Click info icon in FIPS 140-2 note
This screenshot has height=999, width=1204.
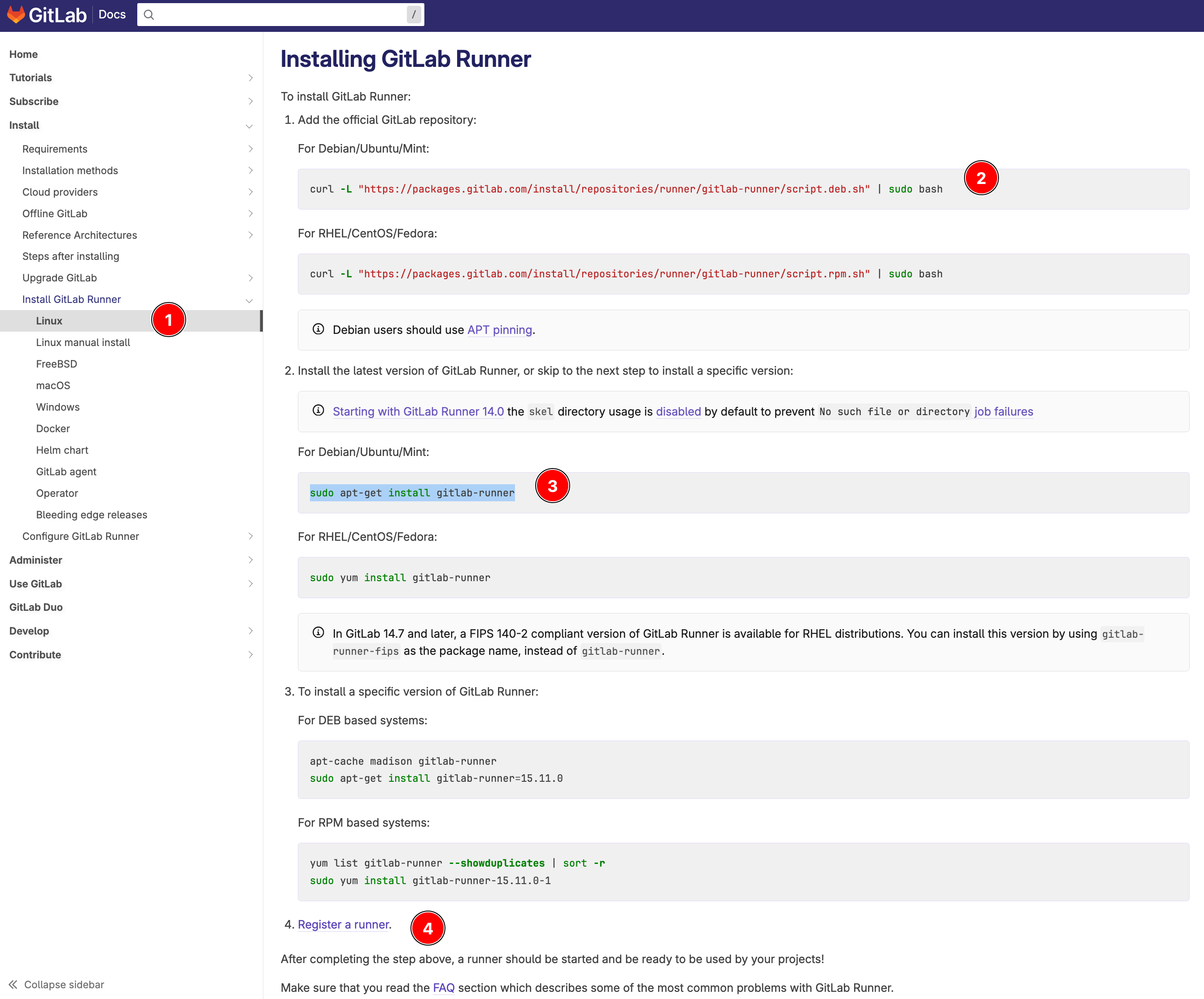point(318,632)
